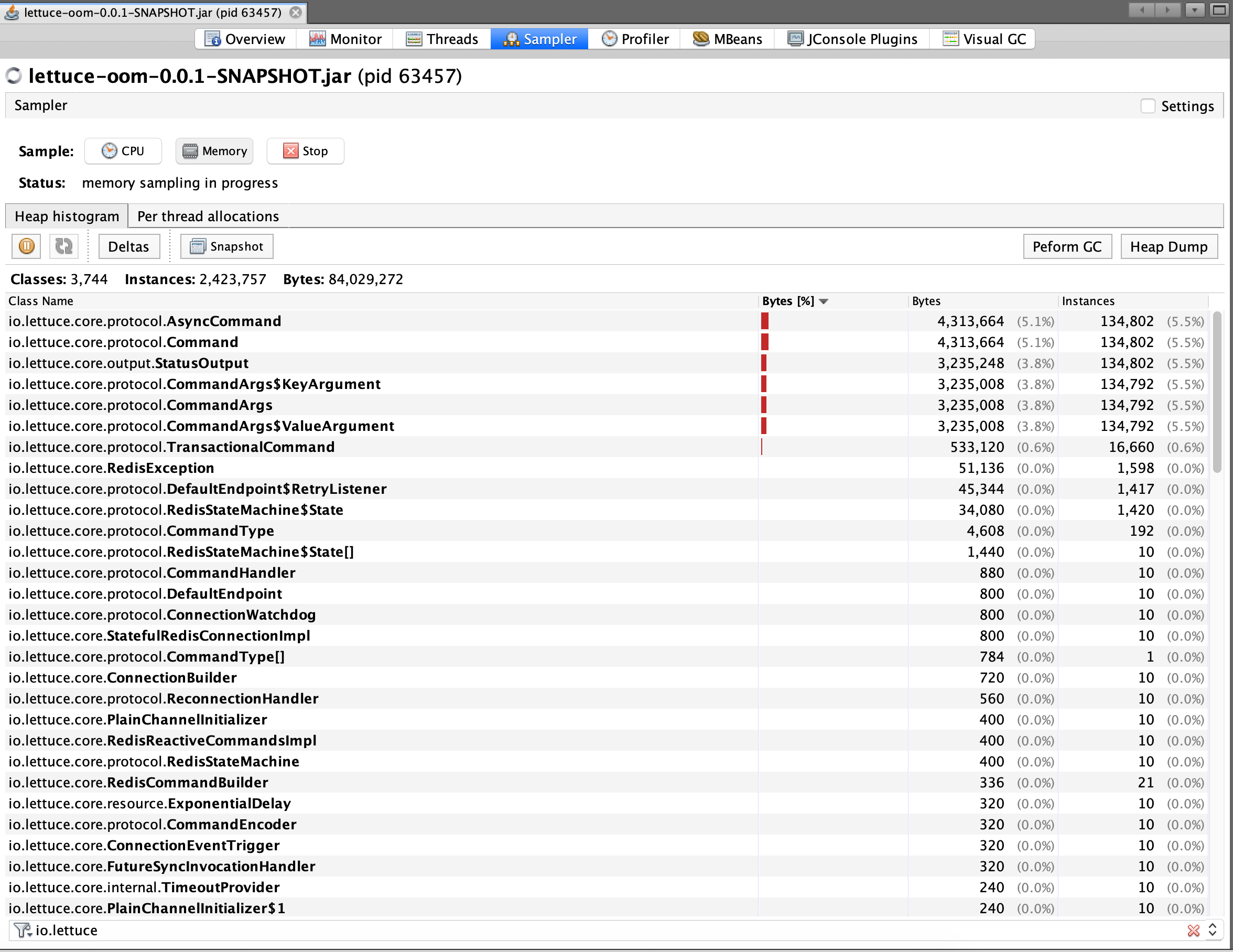Click Bytes [%] column sort arrow
The width and height of the screenshot is (1233, 952).
pos(824,301)
